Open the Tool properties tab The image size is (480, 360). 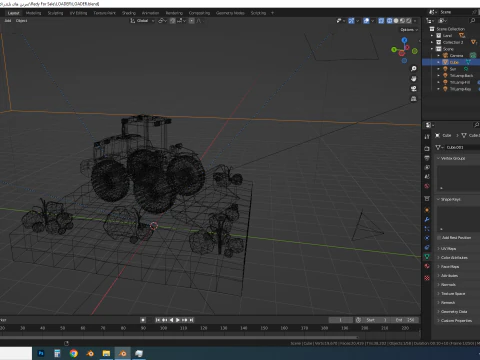(x=427, y=137)
